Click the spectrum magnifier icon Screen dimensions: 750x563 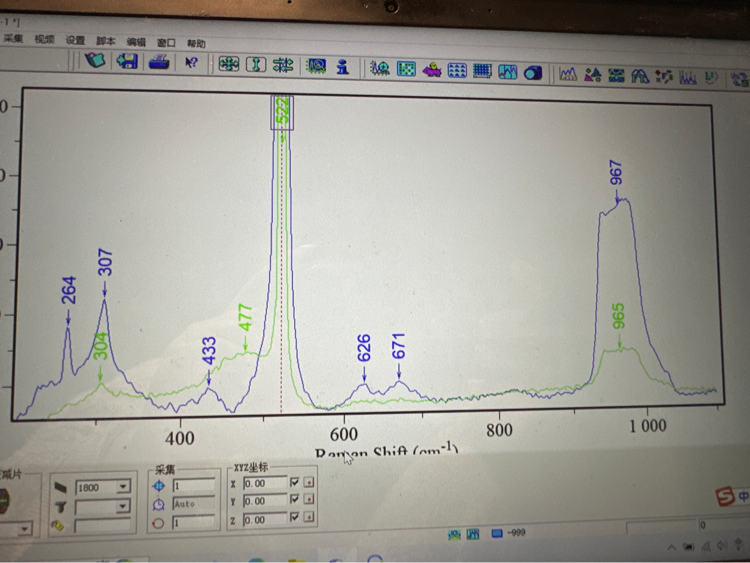(380, 68)
